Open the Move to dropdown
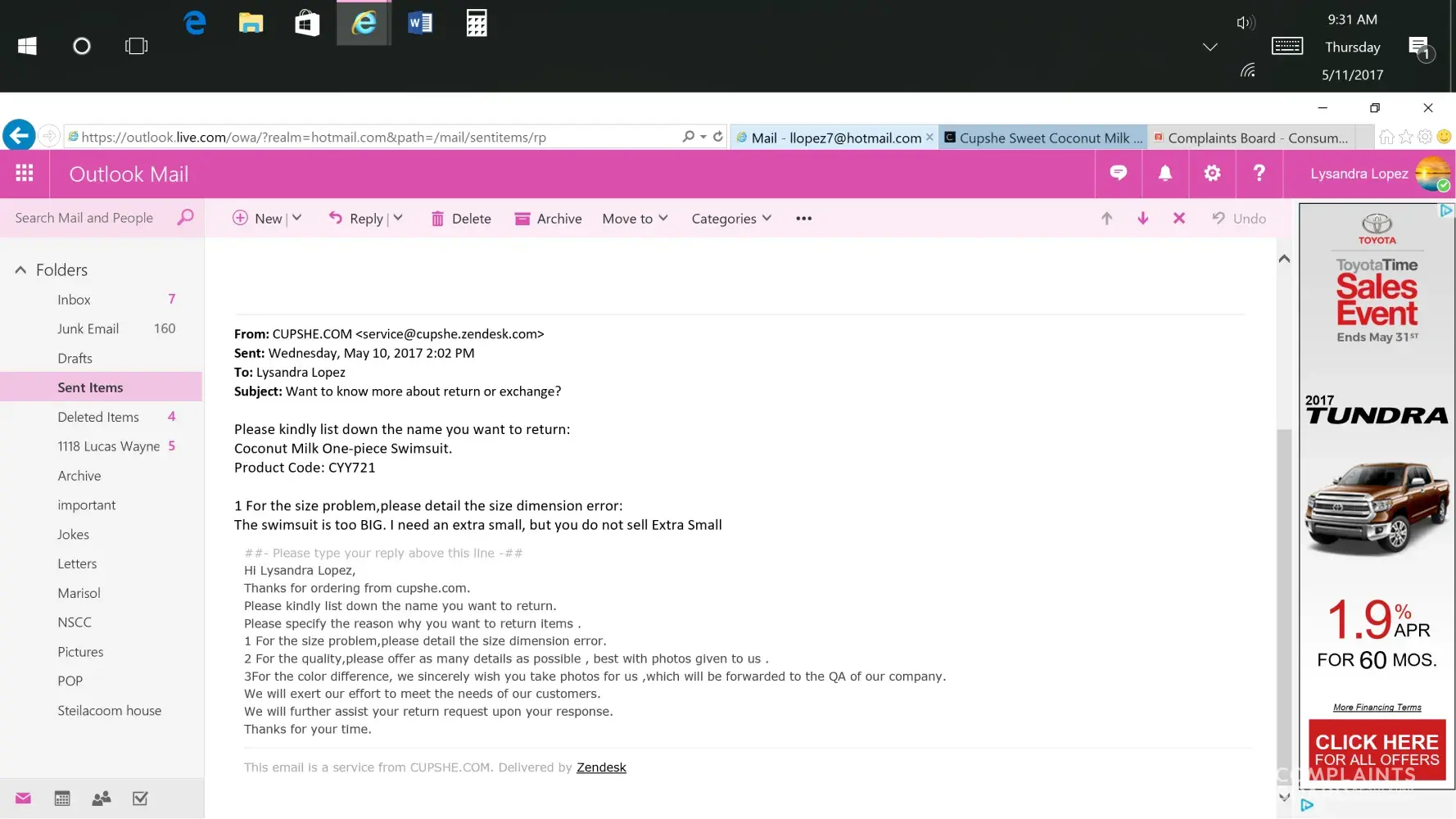The width and height of the screenshot is (1456, 819). [x=635, y=219]
